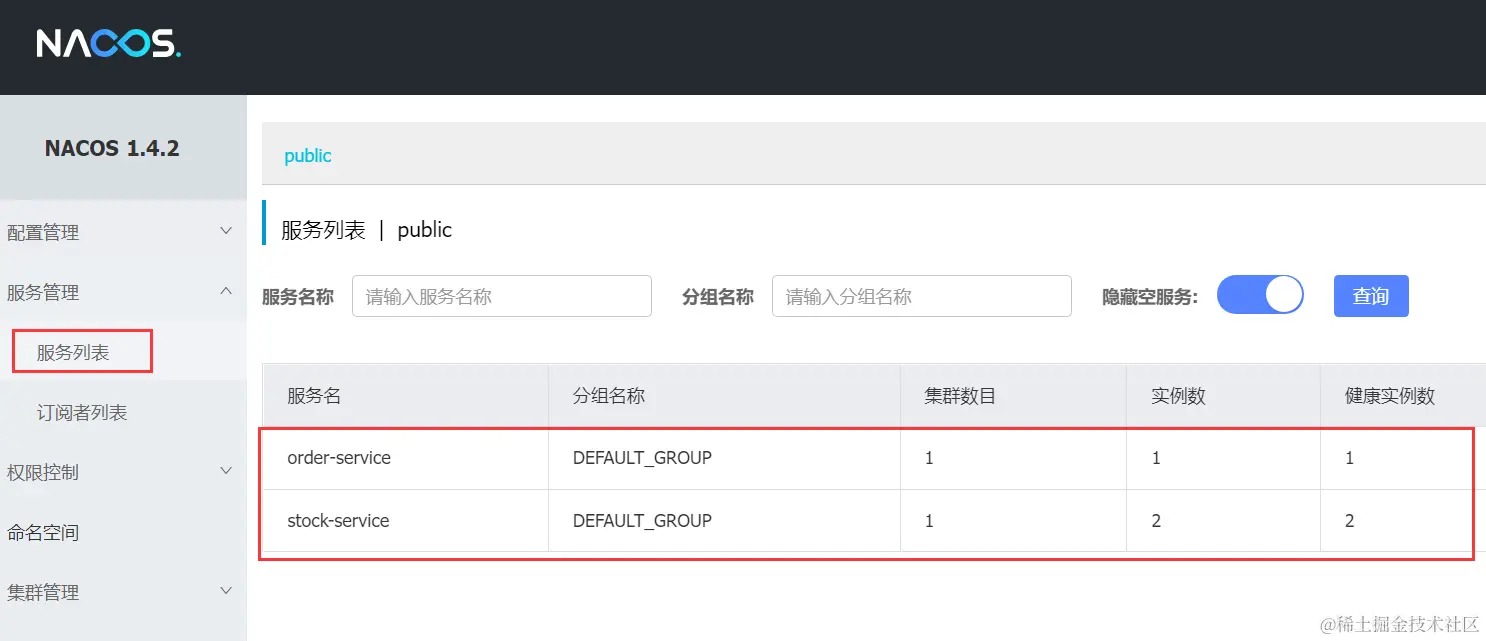
Task: Click the 实例数 column header
Action: point(1178,396)
